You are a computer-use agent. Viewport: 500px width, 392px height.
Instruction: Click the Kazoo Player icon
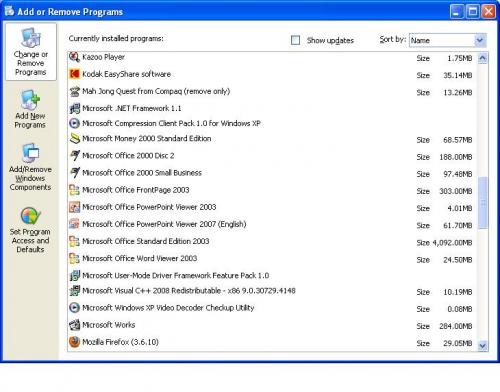[74, 57]
